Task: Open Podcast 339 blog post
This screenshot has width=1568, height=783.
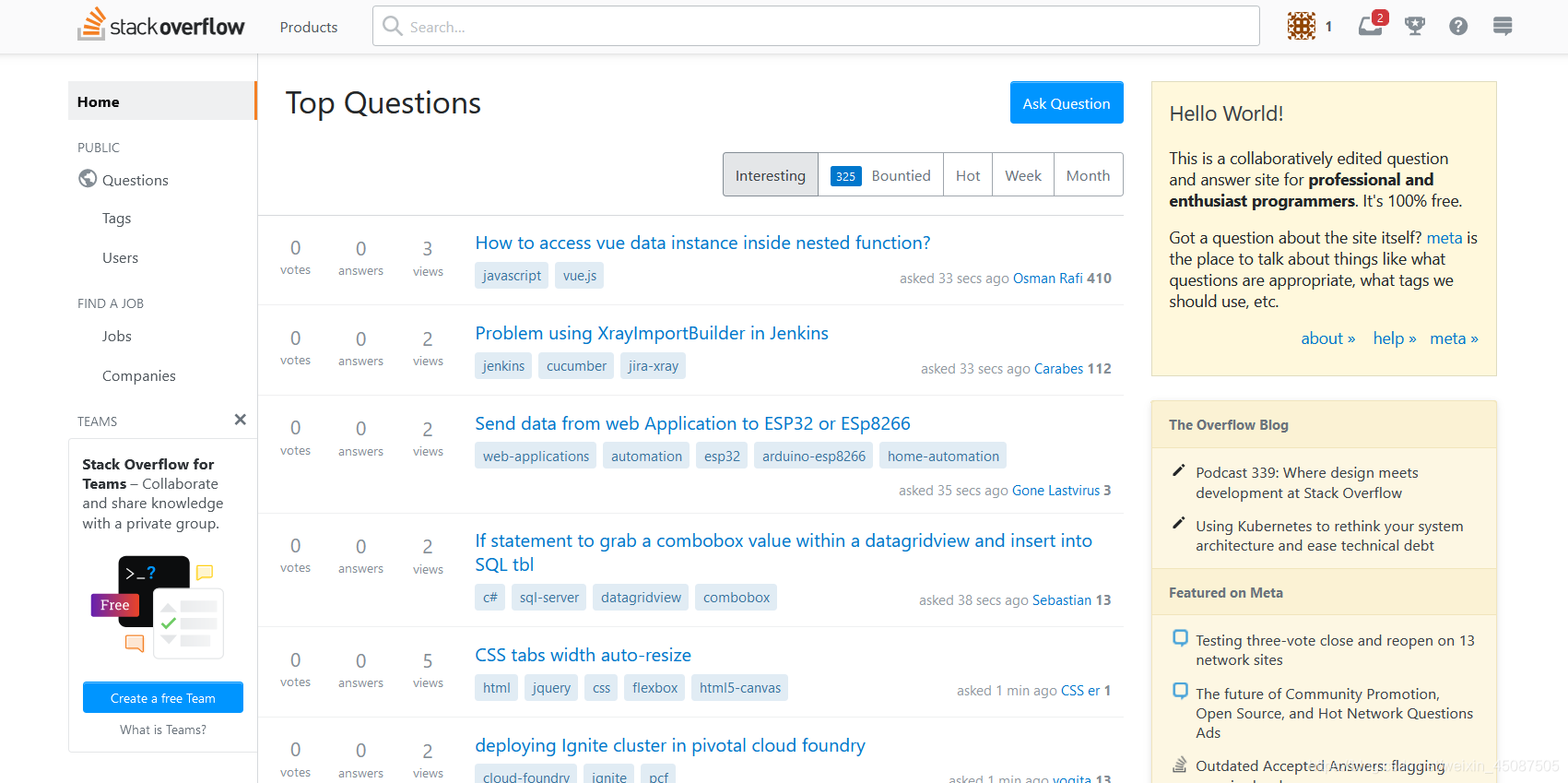Action: click(1306, 483)
